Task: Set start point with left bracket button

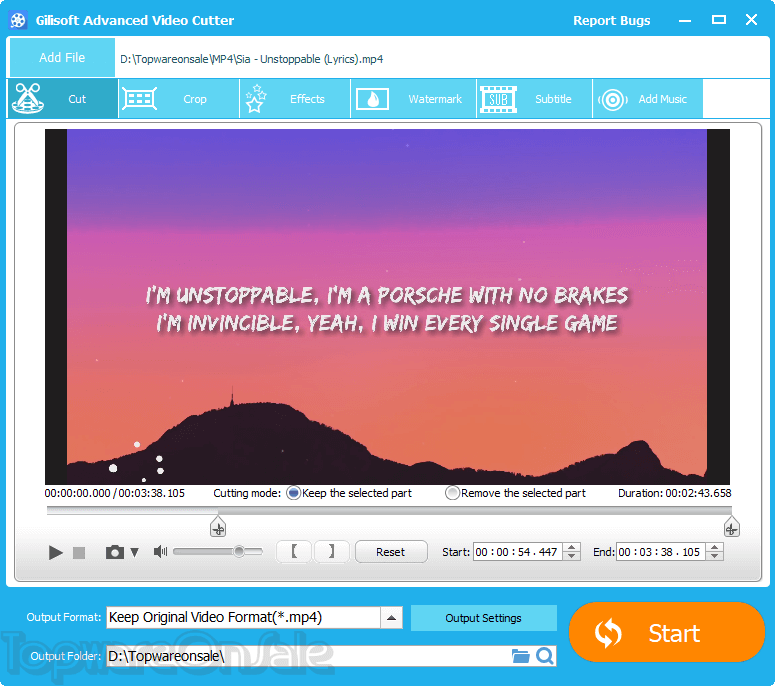Action: pos(294,552)
